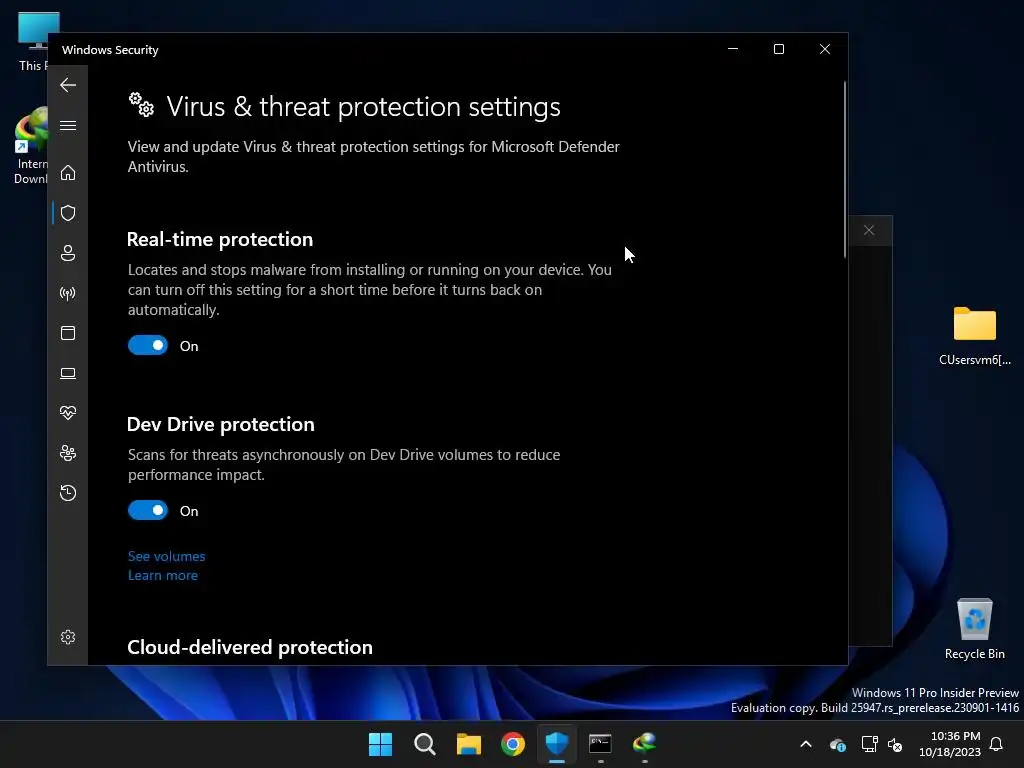The height and width of the screenshot is (768, 1024).
Task: Close the Windows Security window
Action: [x=825, y=49]
